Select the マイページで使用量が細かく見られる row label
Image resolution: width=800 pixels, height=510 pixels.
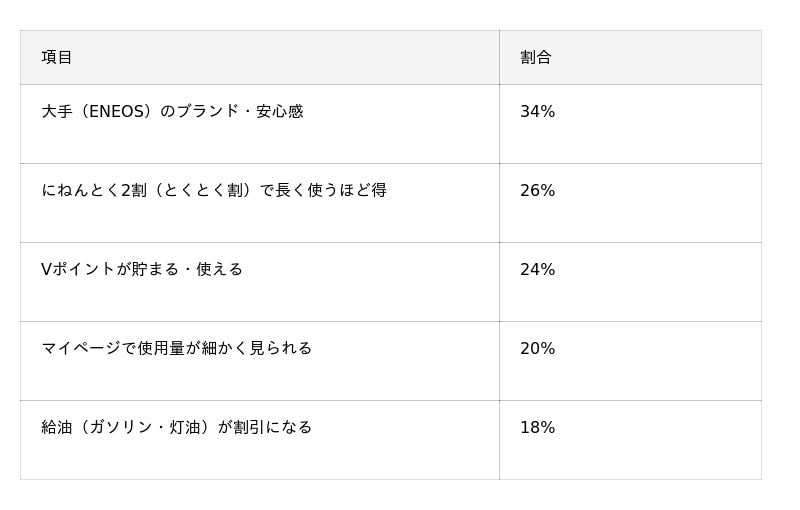coord(176,349)
